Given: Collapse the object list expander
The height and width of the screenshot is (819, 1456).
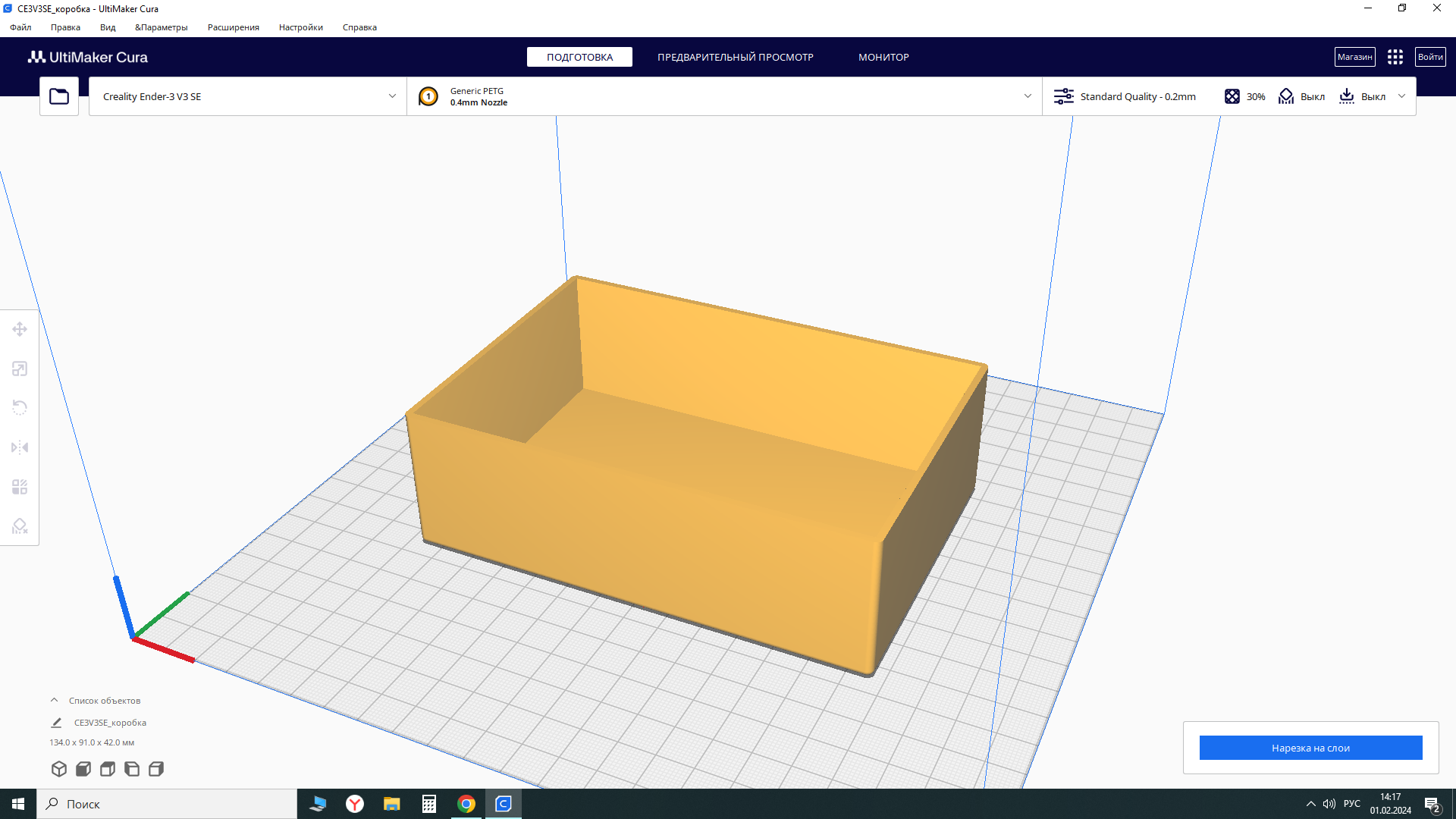Looking at the screenshot, I should pyautogui.click(x=54, y=701).
